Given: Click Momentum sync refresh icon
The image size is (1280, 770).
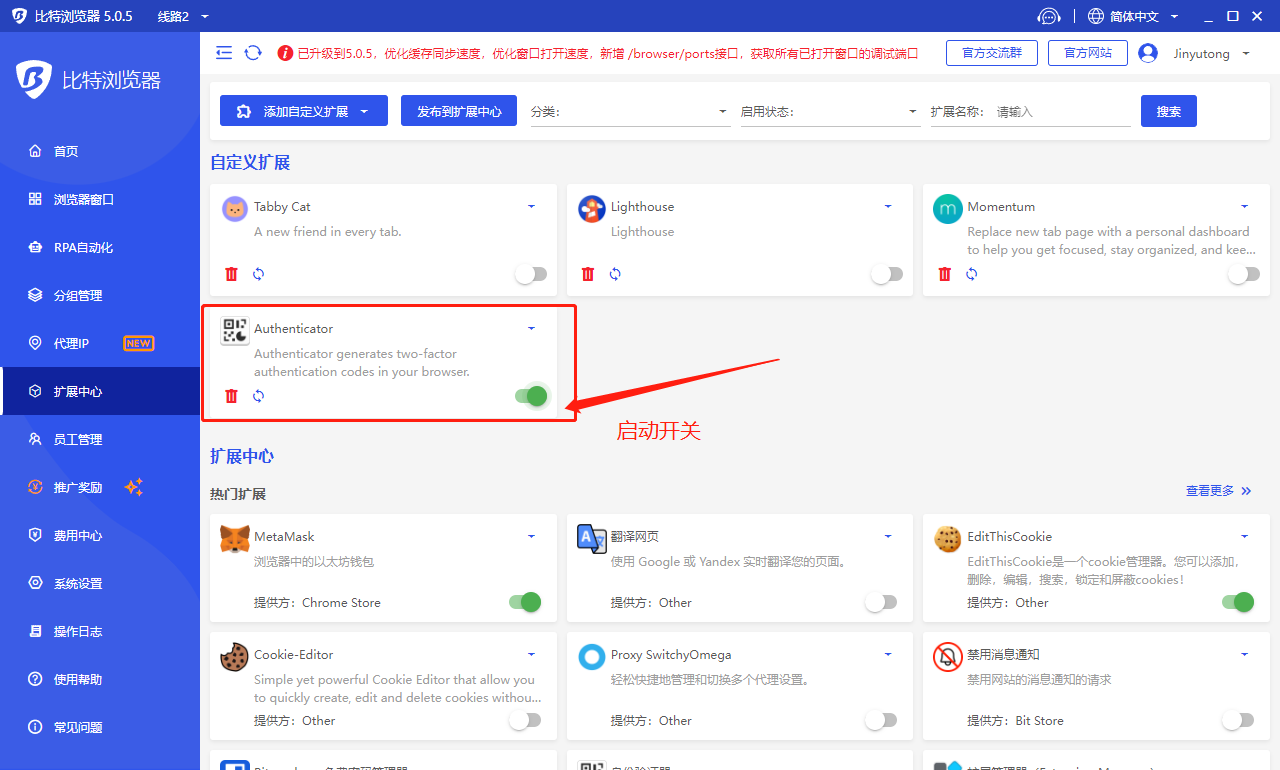Looking at the screenshot, I should (971, 274).
